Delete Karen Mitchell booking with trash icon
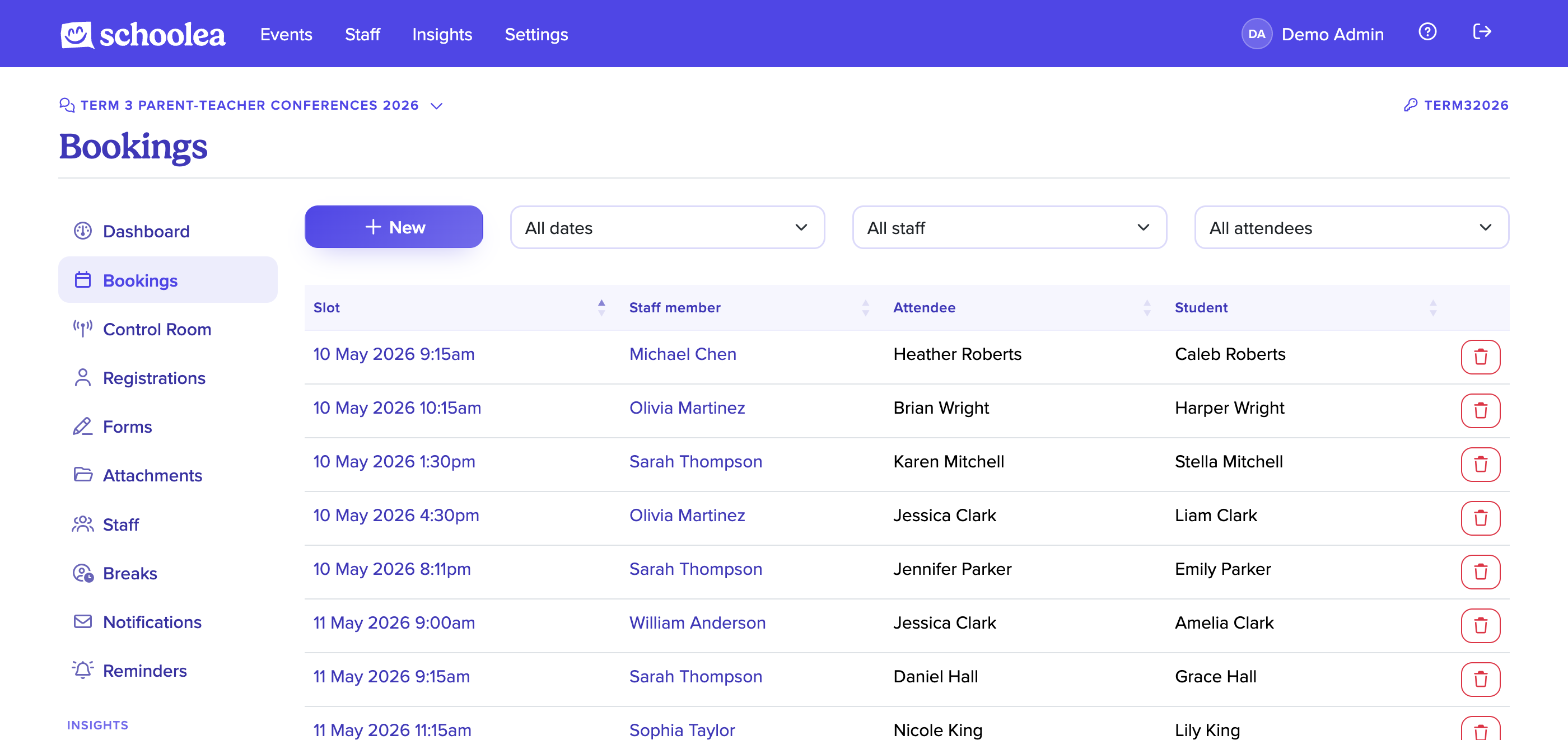The height and width of the screenshot is (740, 1568). (x=1480, y=465)
